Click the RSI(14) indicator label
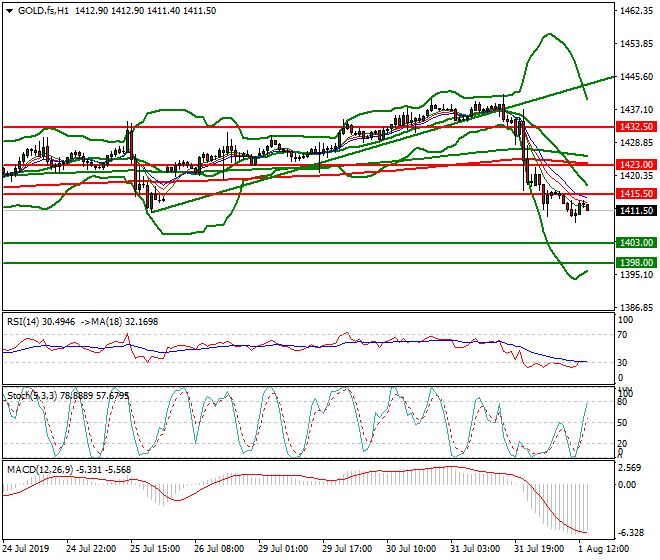Image resolution: width=660 pixels, height=560 pixels. click(25, 321)
